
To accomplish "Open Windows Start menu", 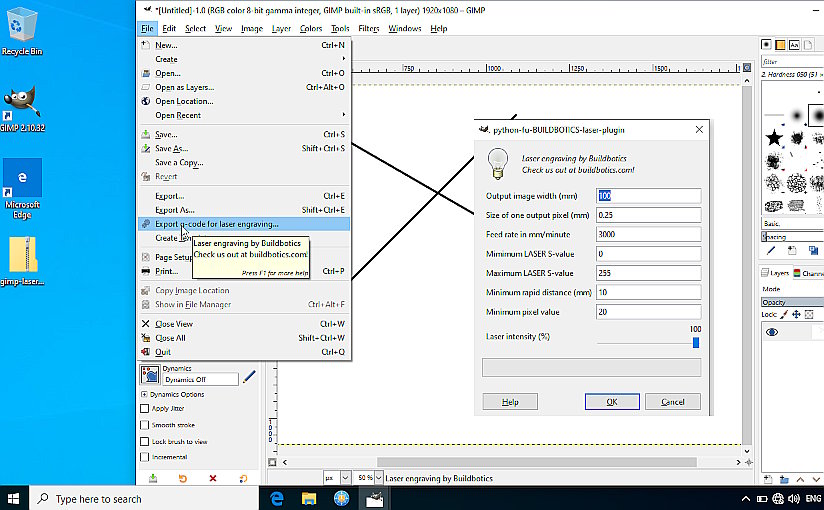I will 14,498.
